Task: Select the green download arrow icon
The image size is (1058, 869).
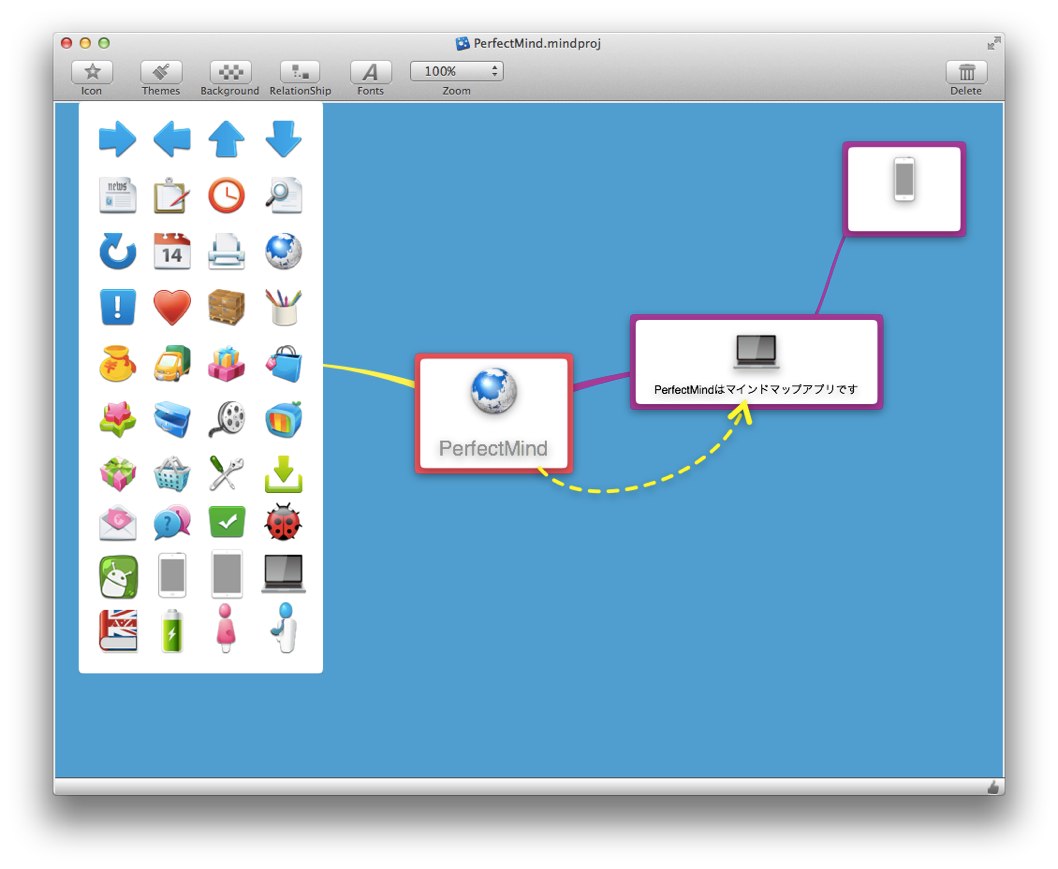Action: (x=283, y=473)
